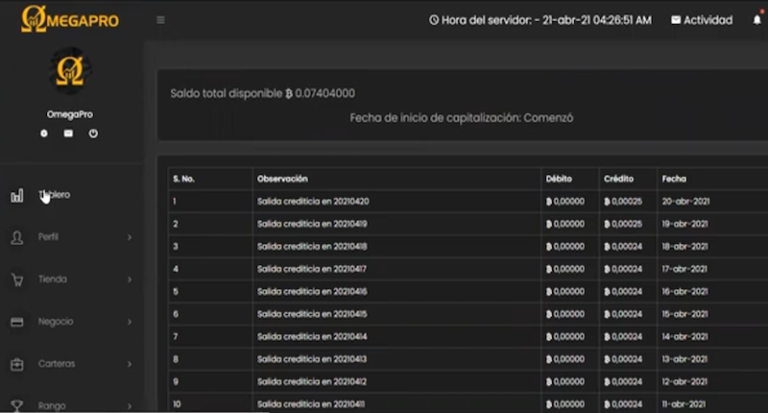Screen dimensions: 768x413
Task: Click the Rango trophy icon
Action: 17,405
